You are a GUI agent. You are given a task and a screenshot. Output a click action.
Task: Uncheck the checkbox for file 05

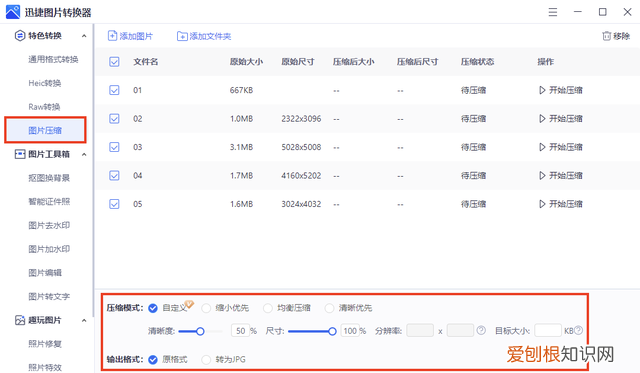pyautogui.click(x=114, y=204)
